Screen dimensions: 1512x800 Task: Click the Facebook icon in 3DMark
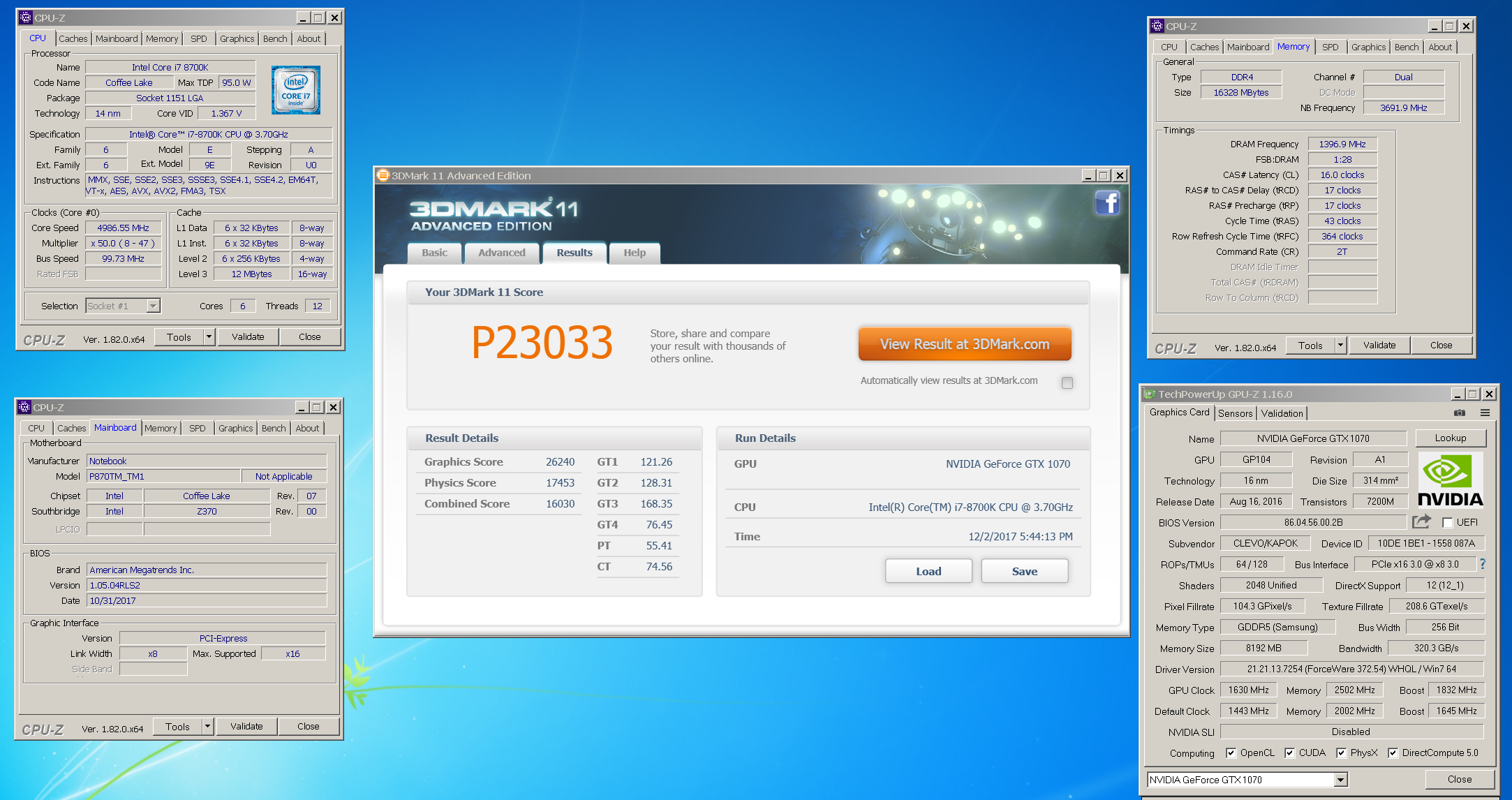(1107, 203)
